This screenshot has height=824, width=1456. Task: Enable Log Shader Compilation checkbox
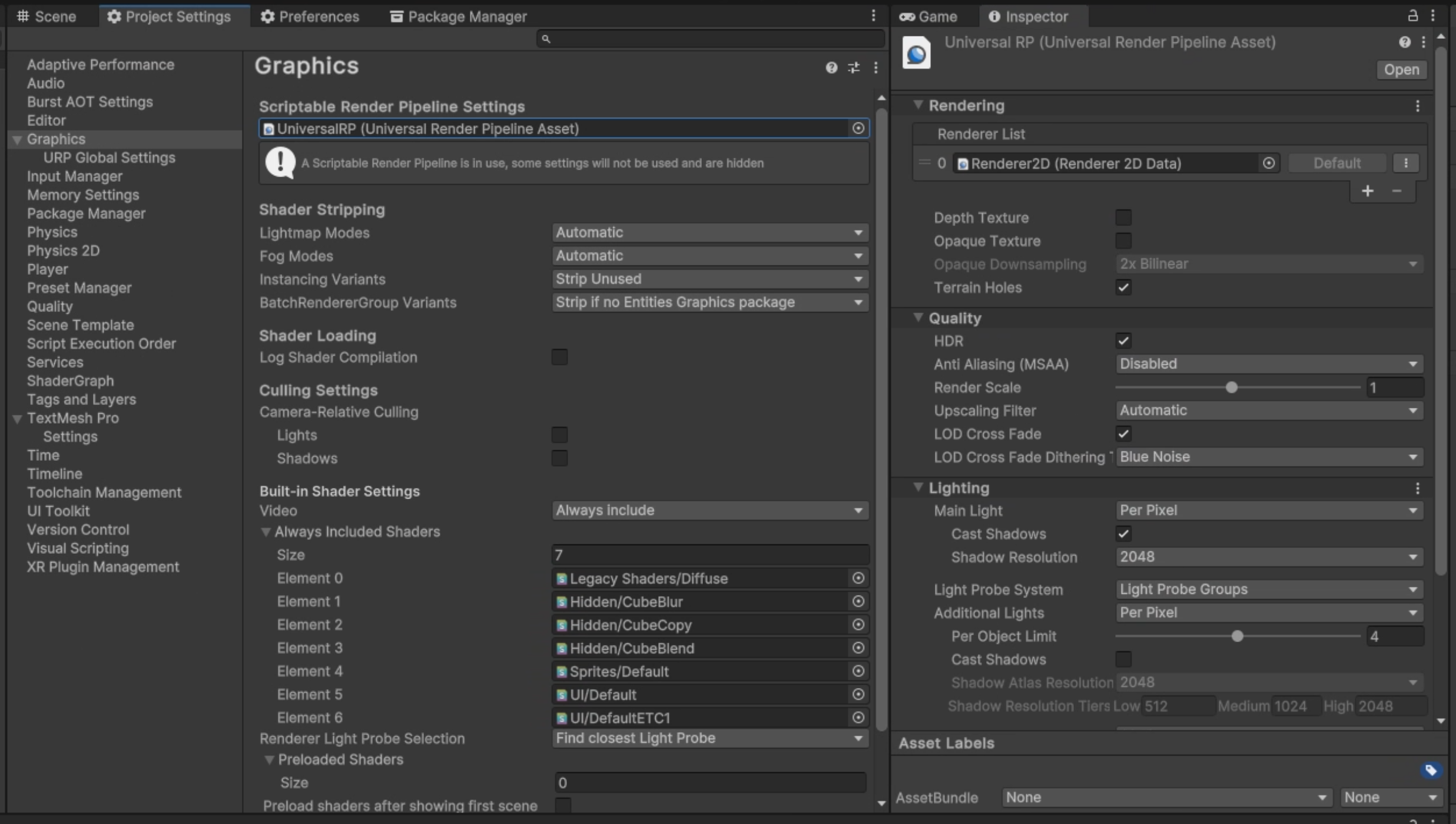pyautogui.click(x=559, y=357)
